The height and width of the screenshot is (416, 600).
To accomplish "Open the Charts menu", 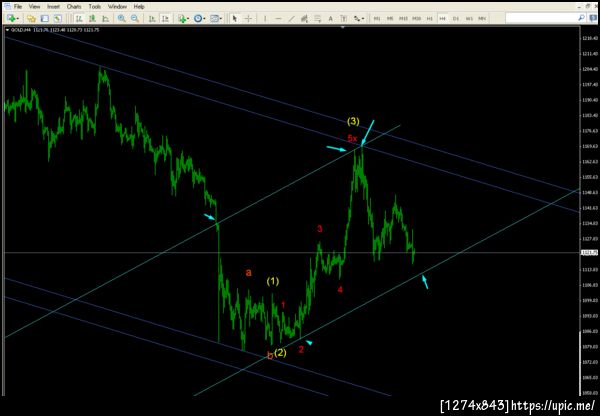I will click(74, 7).
